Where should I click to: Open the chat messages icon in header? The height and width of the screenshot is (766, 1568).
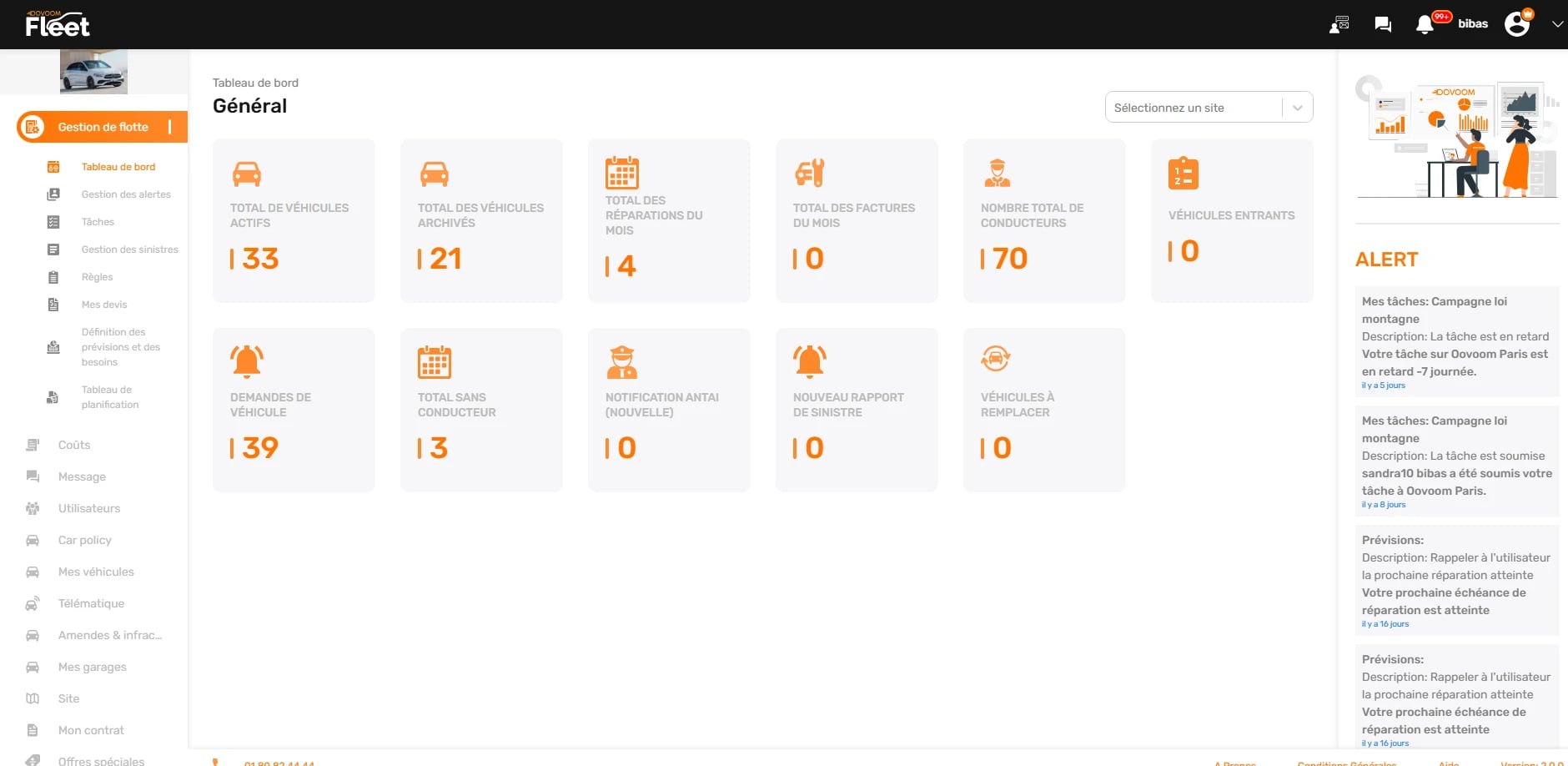coord(1383,24)
